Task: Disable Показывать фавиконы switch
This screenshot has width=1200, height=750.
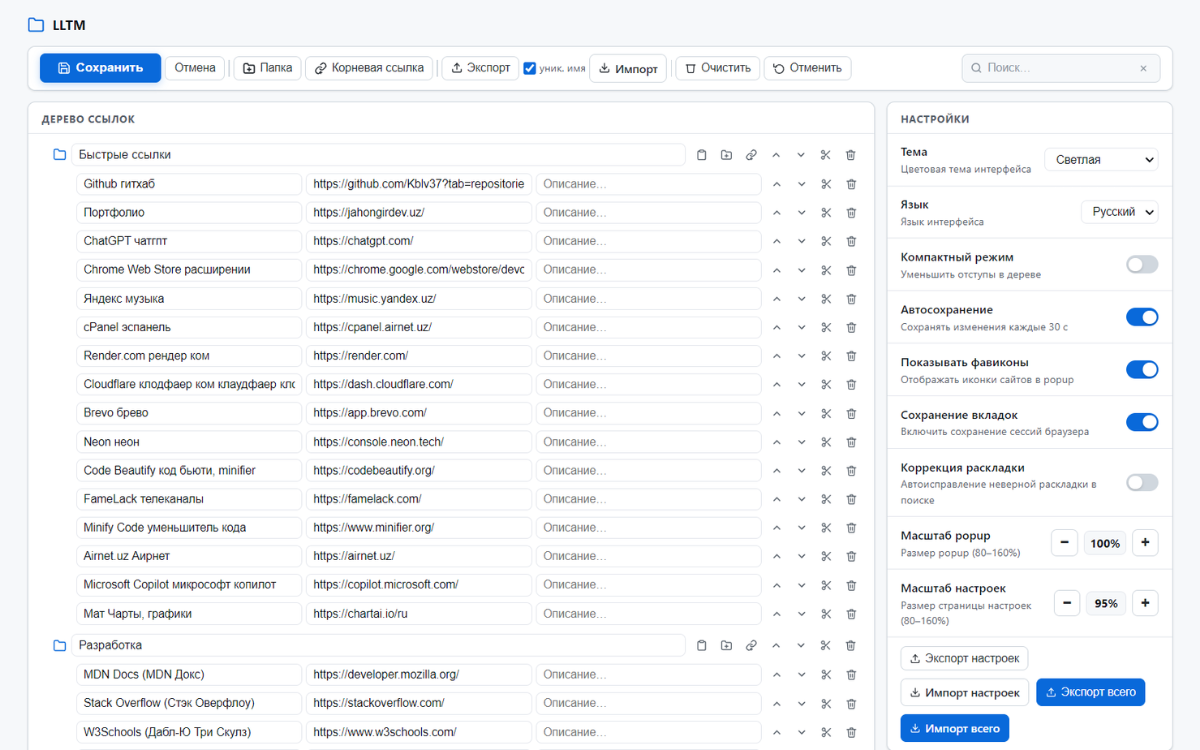Action: pyautogui.click(x=1142, y=369)
